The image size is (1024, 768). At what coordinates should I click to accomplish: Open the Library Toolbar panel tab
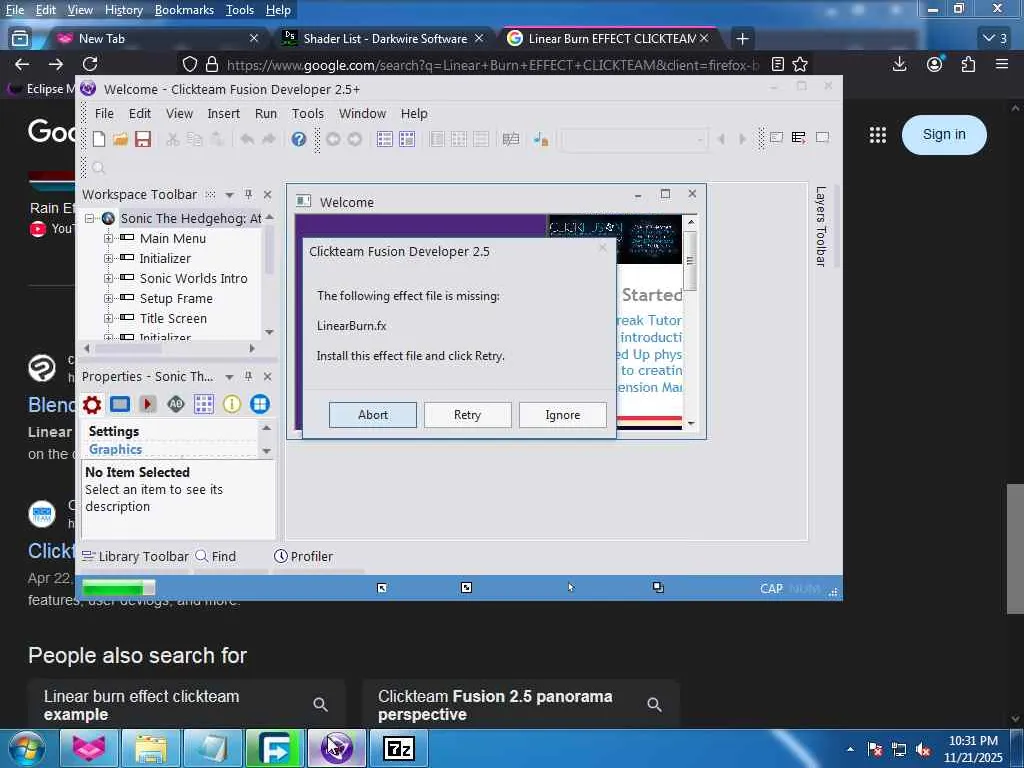tap(135, 556)
